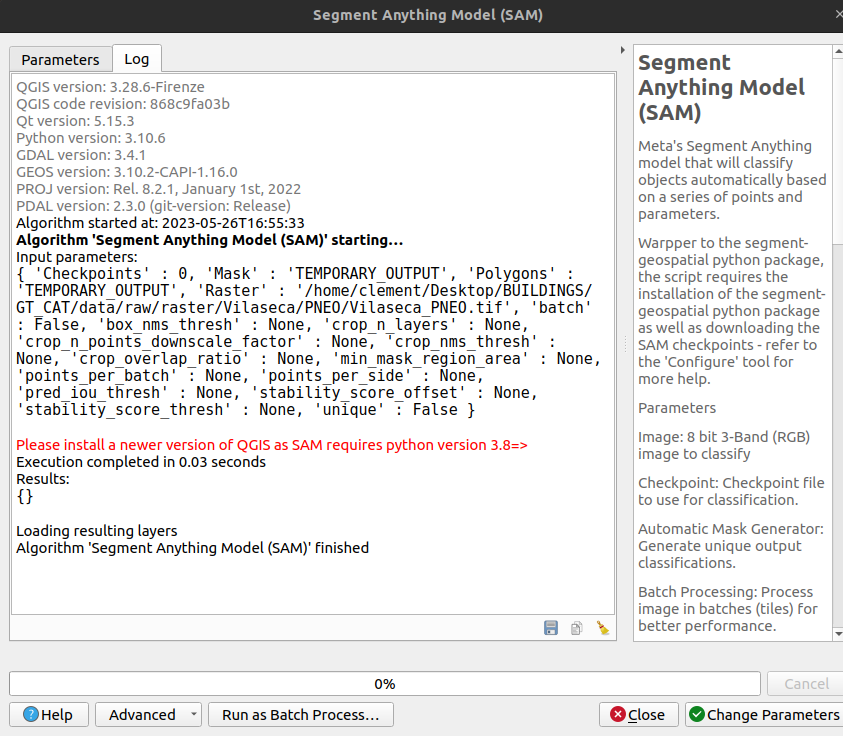Select the Log tab
This screenshot has width=843, height=736.
pos(136,59)
